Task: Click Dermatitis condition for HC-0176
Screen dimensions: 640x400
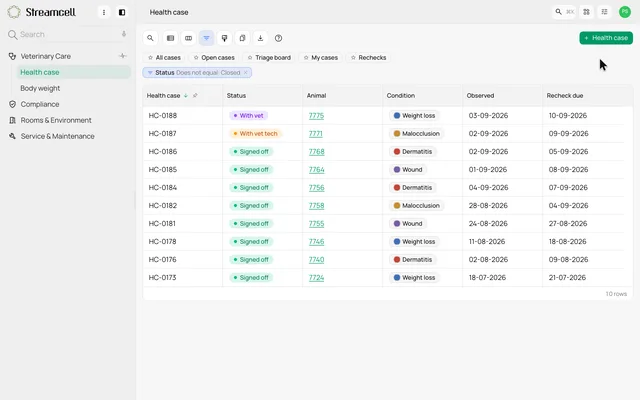Action: point(413,260)
